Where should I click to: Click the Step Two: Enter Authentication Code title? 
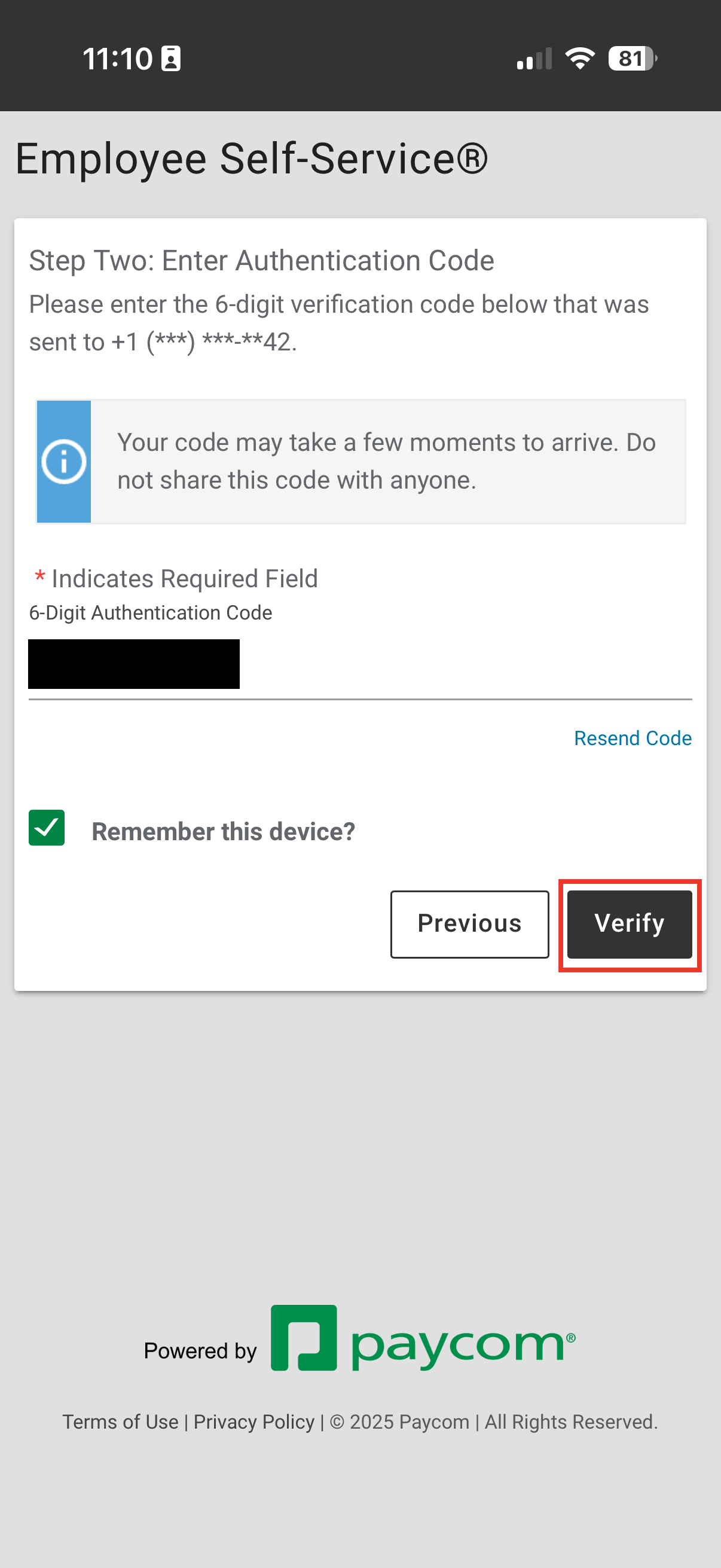click(x=262, y=261)
